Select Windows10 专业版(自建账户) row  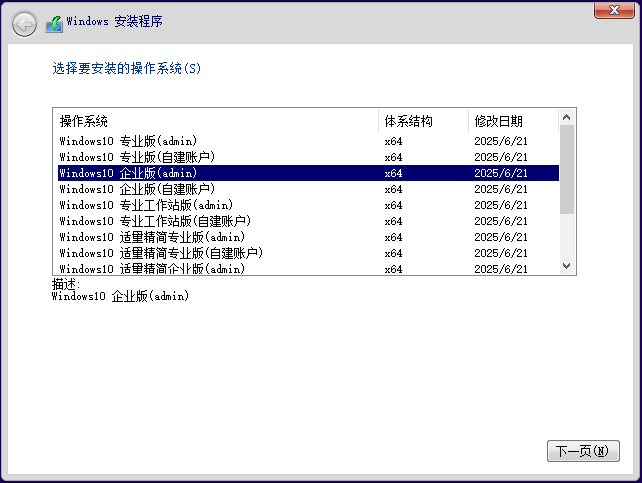click(308, 157)
